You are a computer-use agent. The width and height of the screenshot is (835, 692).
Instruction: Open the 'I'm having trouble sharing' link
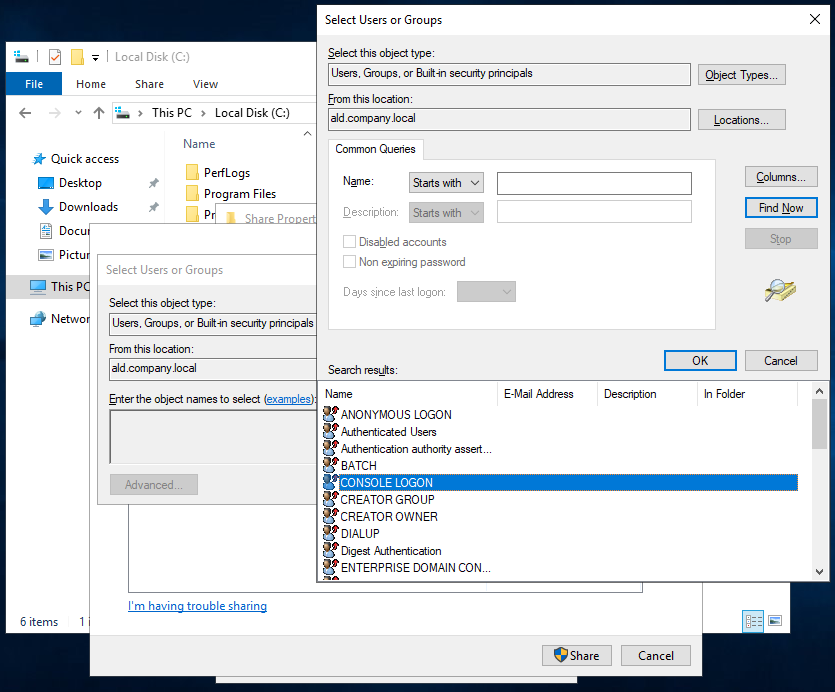(x=198, y=606)
